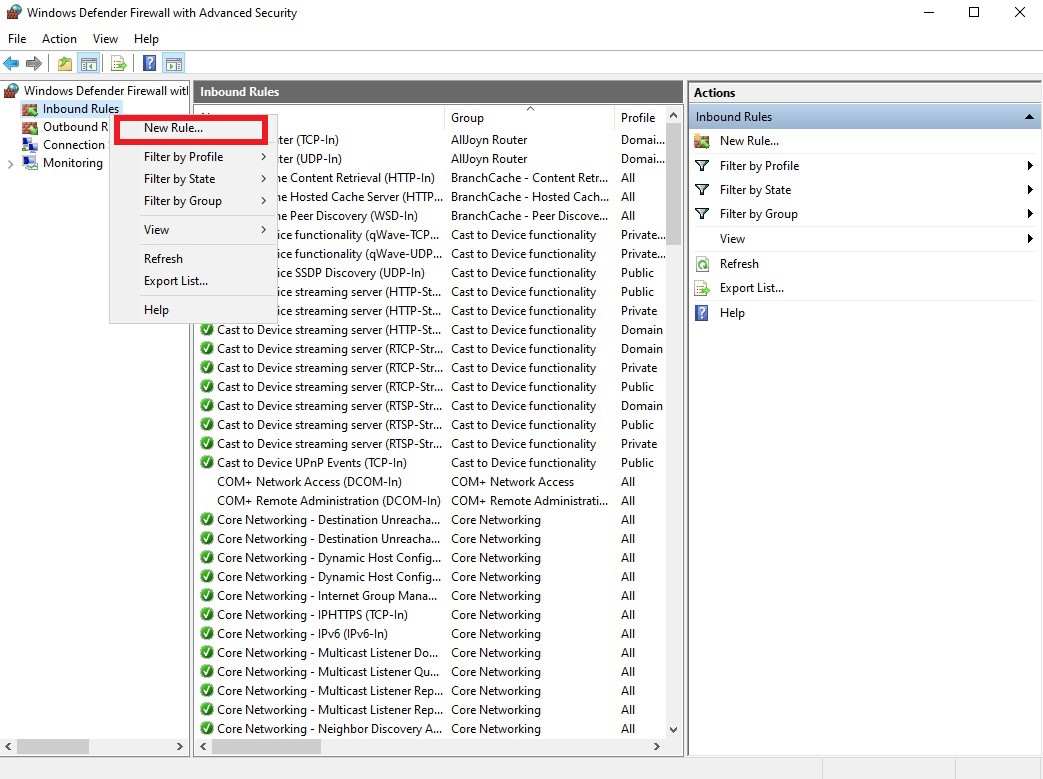
Task: Click green check icon of Core Networking - IPHTTPS rule
Action: point(207,614)
